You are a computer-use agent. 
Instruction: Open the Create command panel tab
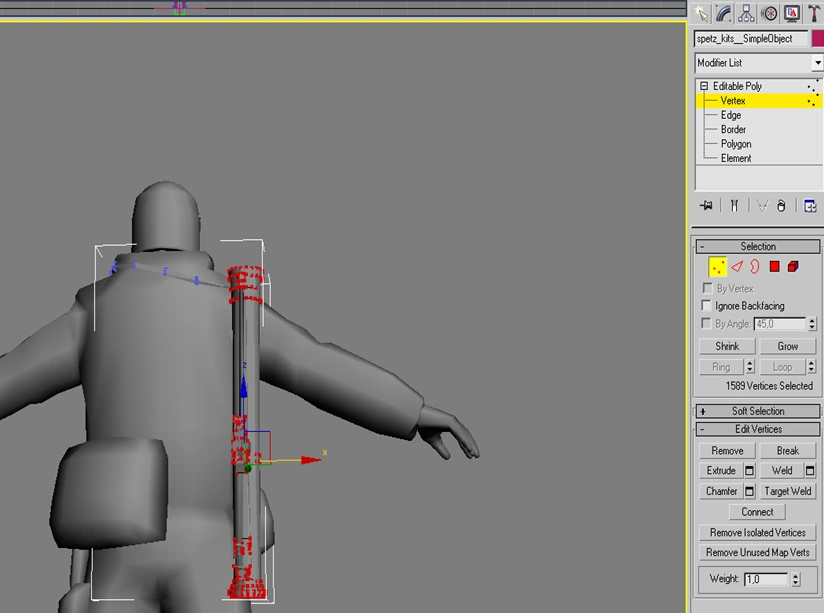click(701, 13)
